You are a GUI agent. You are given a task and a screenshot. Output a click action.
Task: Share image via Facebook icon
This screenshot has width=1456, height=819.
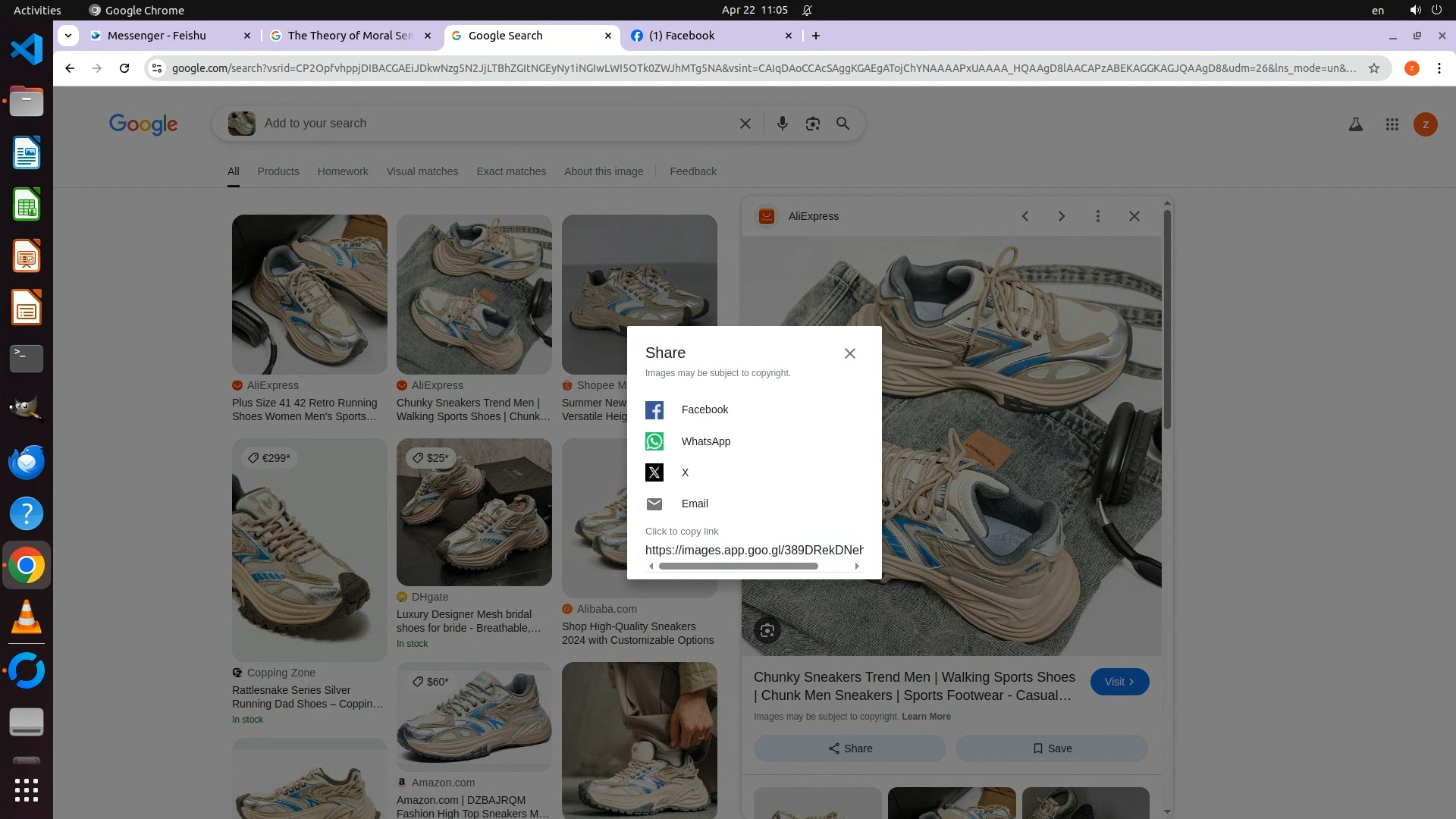pos(654,410)
